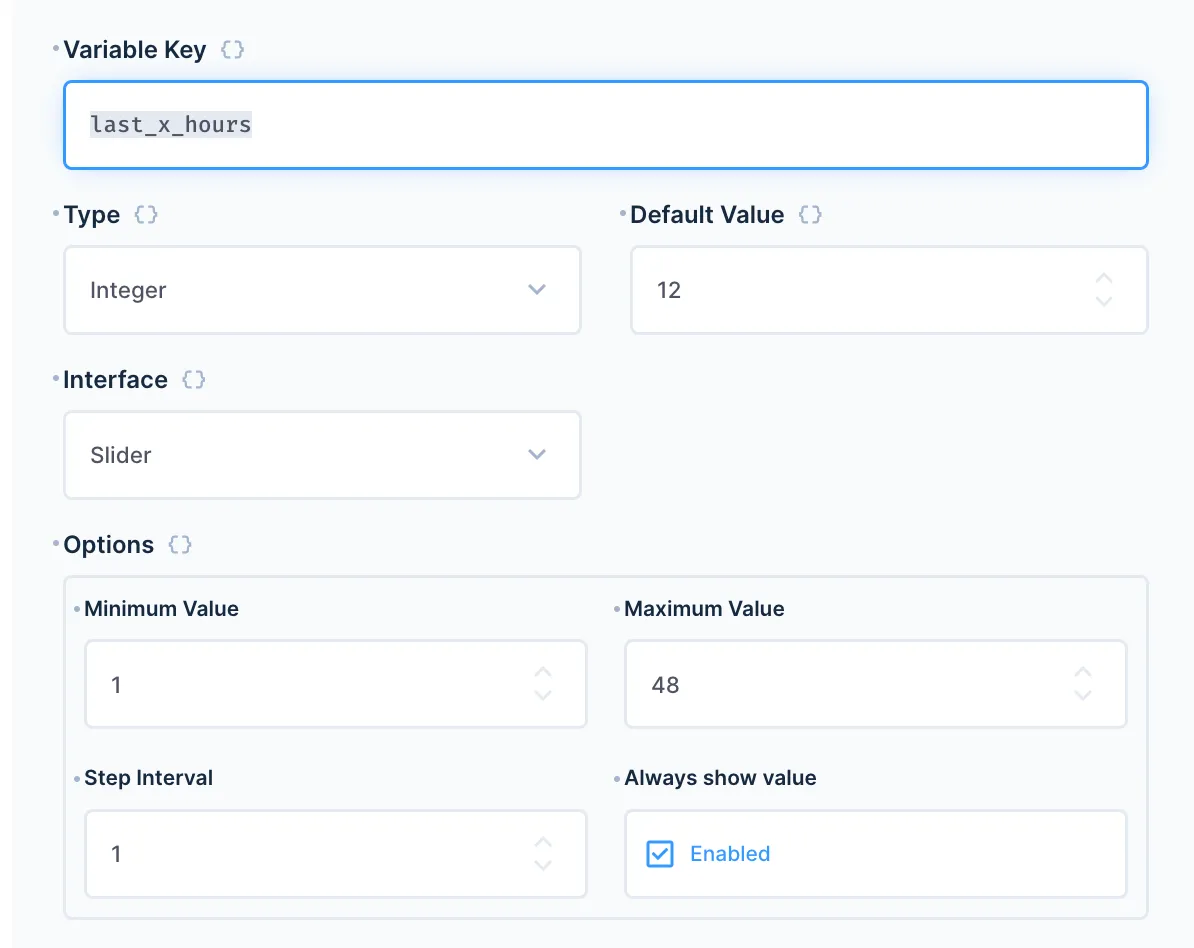Click the {} icon beside Options heading

point(180,545)
